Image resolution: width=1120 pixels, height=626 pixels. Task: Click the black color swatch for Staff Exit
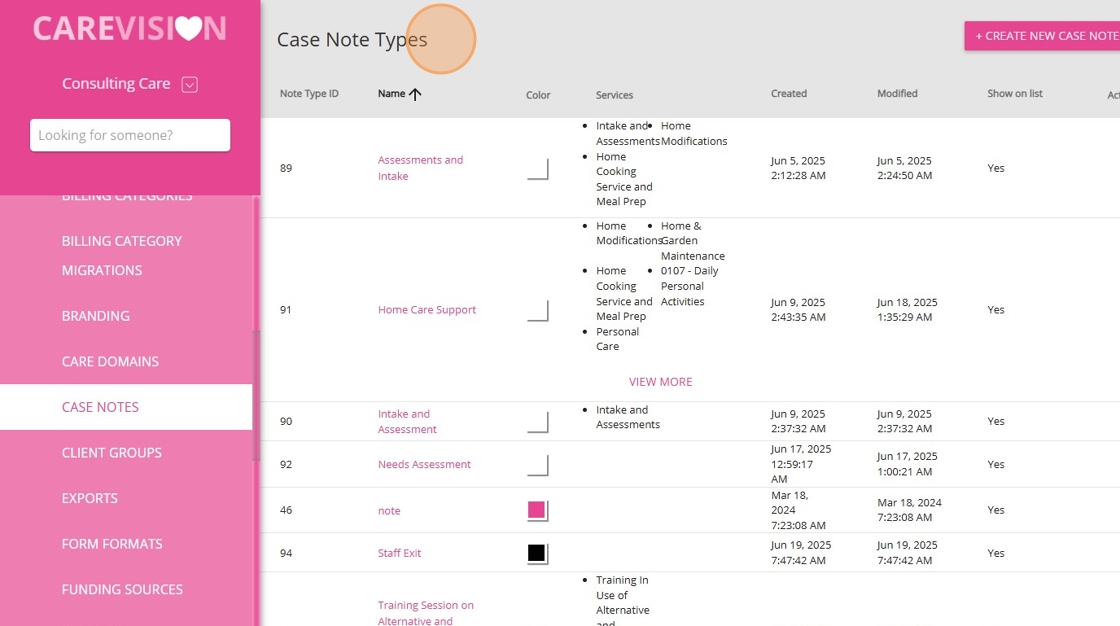(x=537, y=554)
